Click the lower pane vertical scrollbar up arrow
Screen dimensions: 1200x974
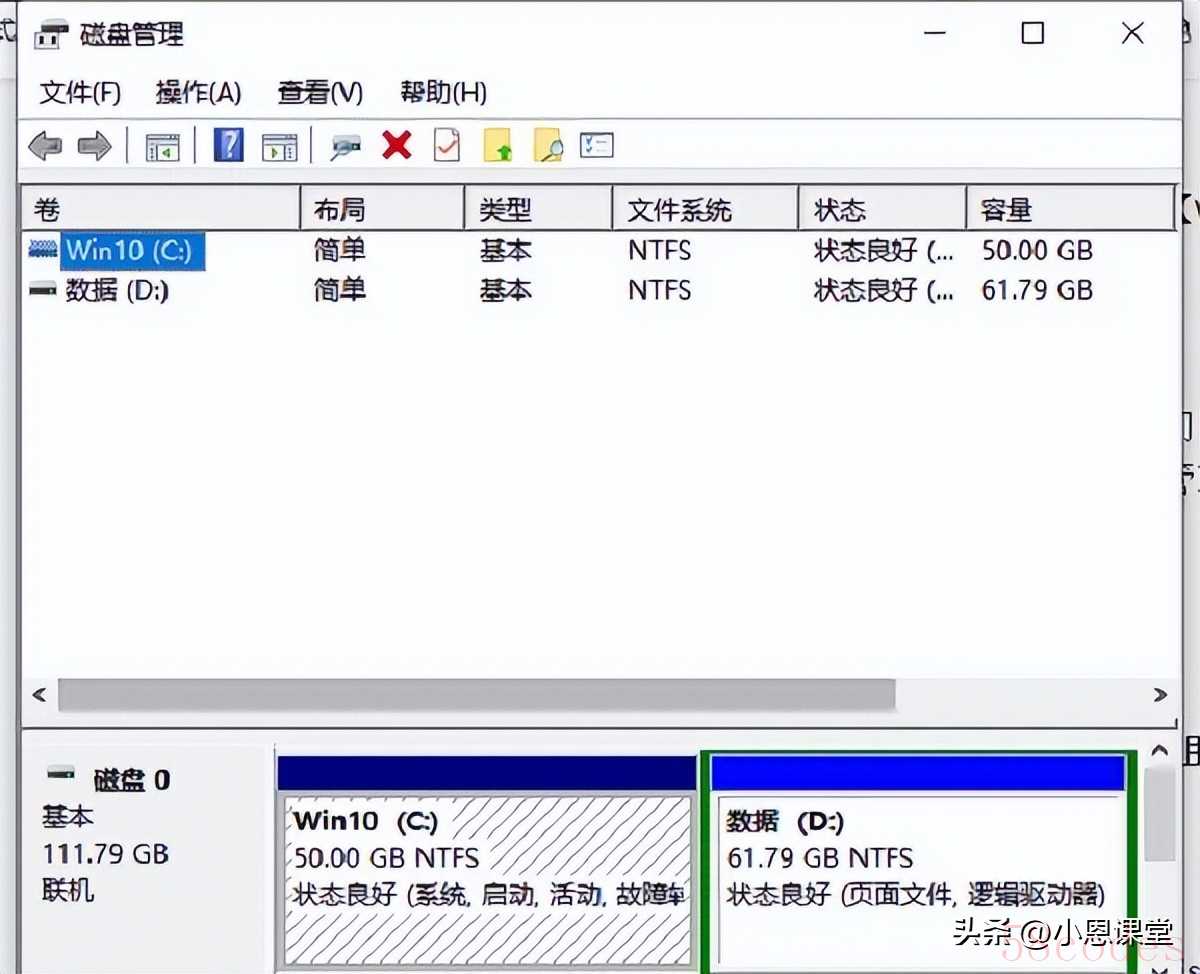[x=1160, y=750]
